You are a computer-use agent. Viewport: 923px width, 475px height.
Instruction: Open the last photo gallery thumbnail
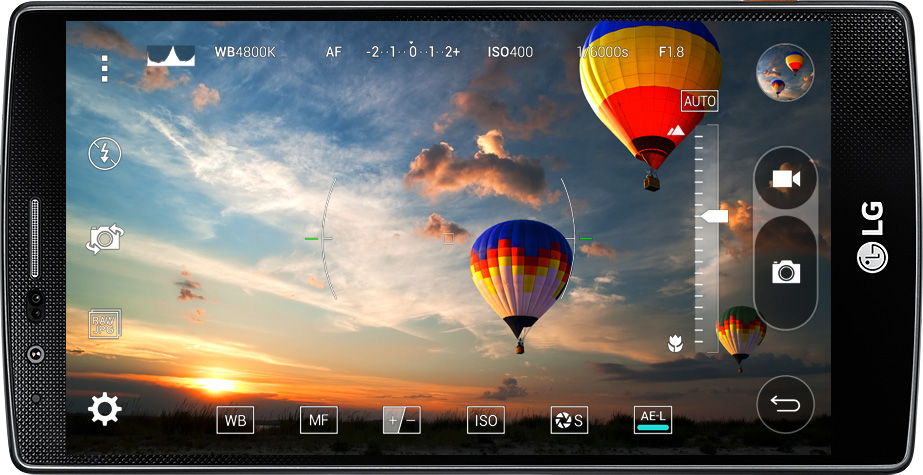[785, 72]
